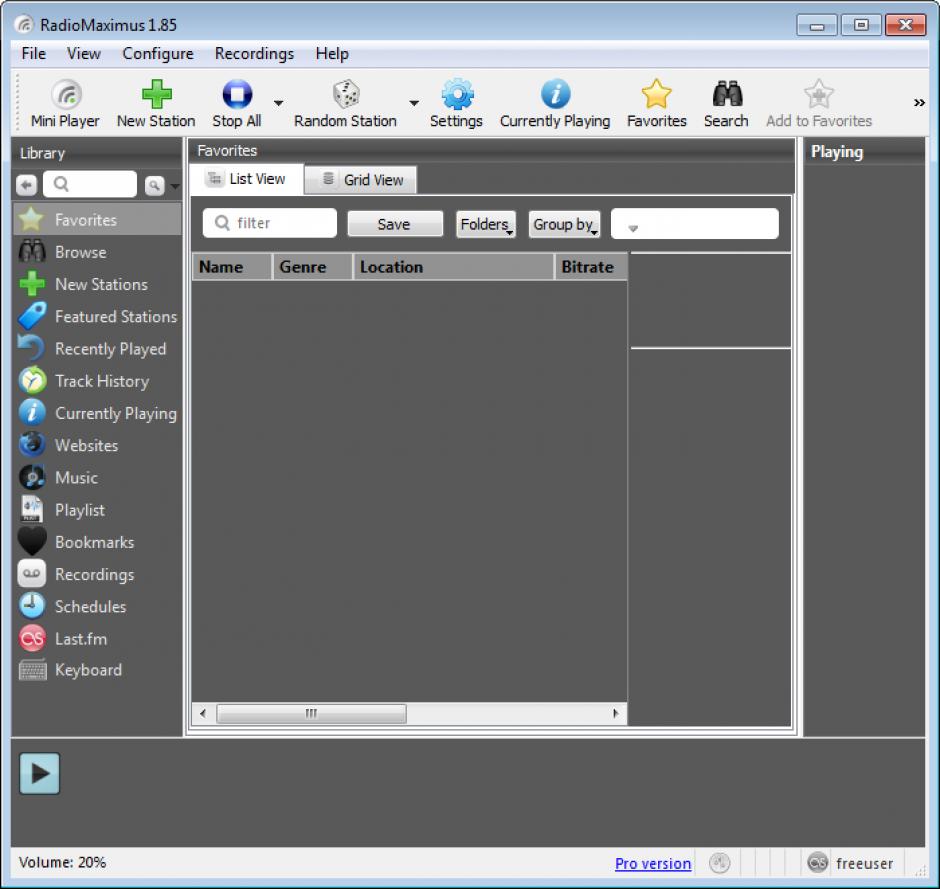Open the Recordings menu
This screenshot has height=889, width=940.
(254, 53)
